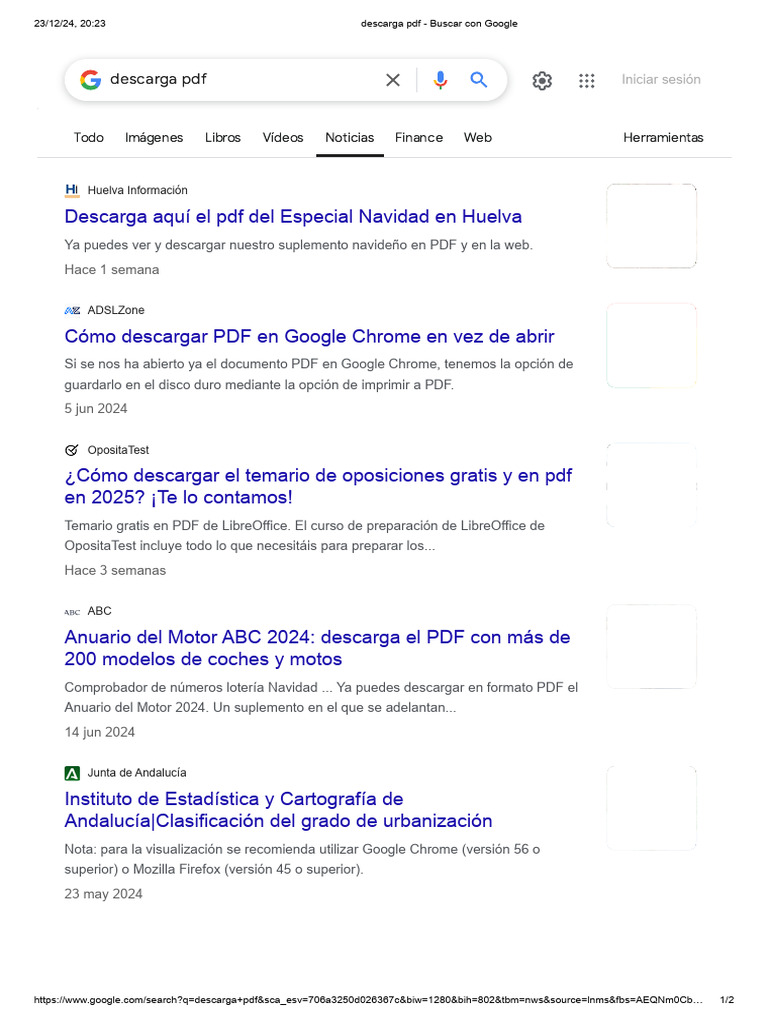The width and height of the screenshot is (768, 1024).
Task: Click the ADSLZone favicon
Action: coord(72,310)
